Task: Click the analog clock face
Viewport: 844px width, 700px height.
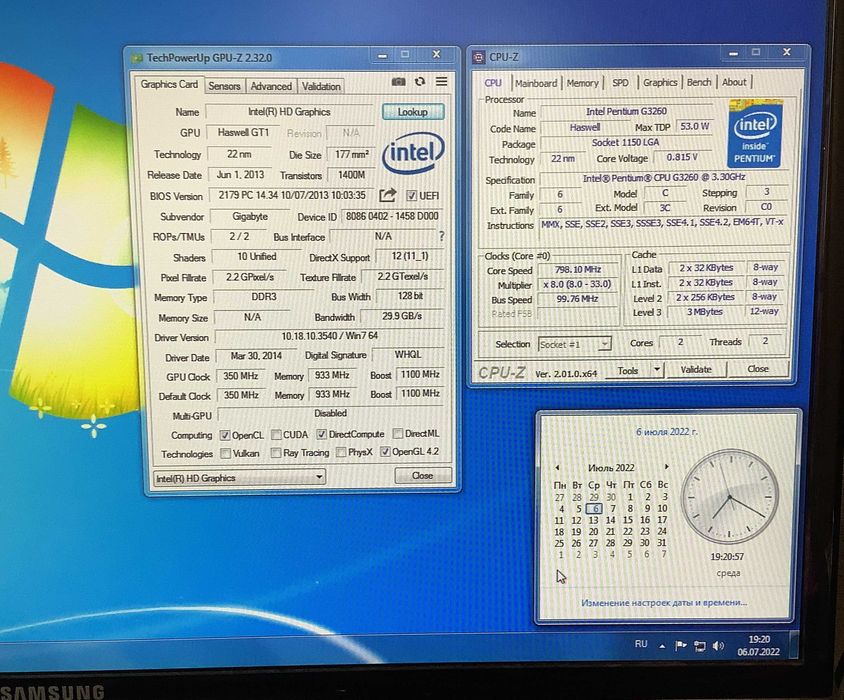Action: [729, 496]
